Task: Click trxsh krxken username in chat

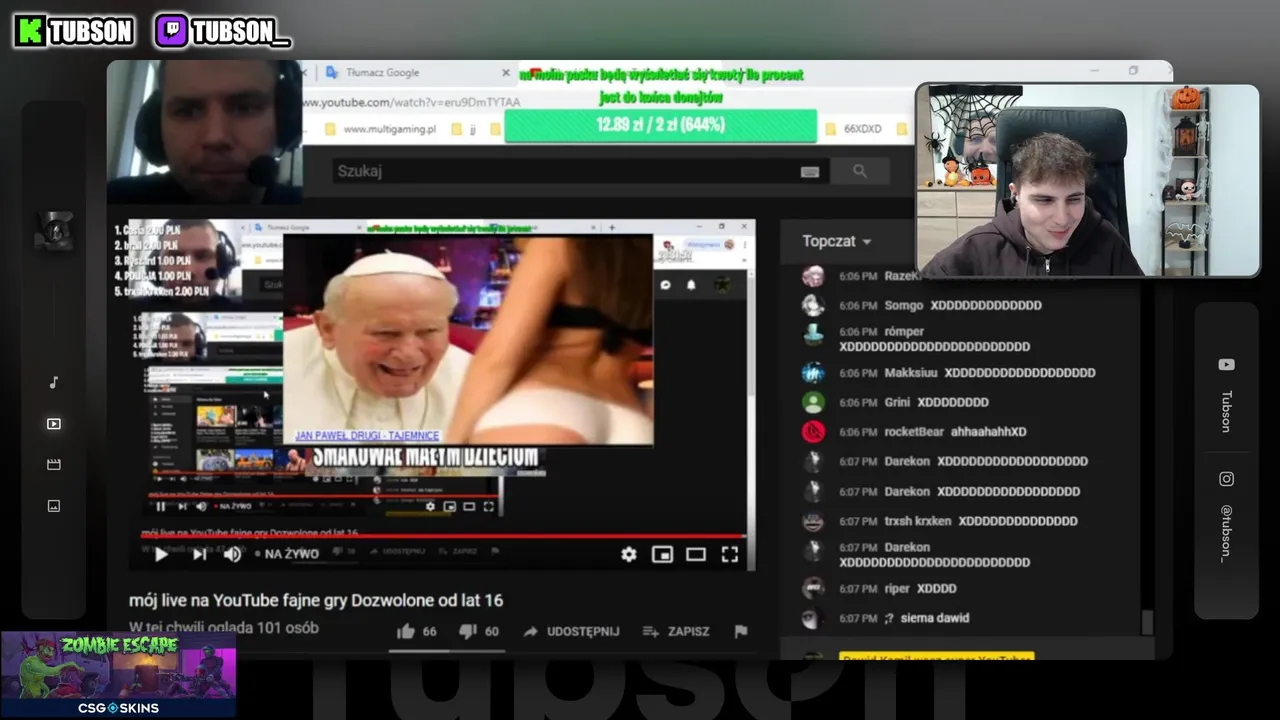Action: coord(918,521)
